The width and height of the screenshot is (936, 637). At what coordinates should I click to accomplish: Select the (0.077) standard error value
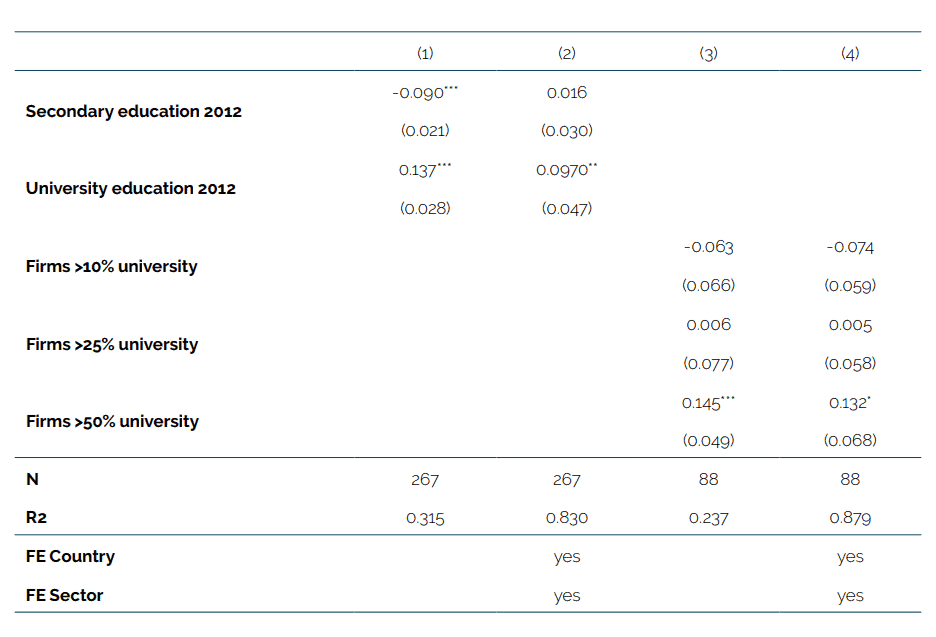[708, 363]
